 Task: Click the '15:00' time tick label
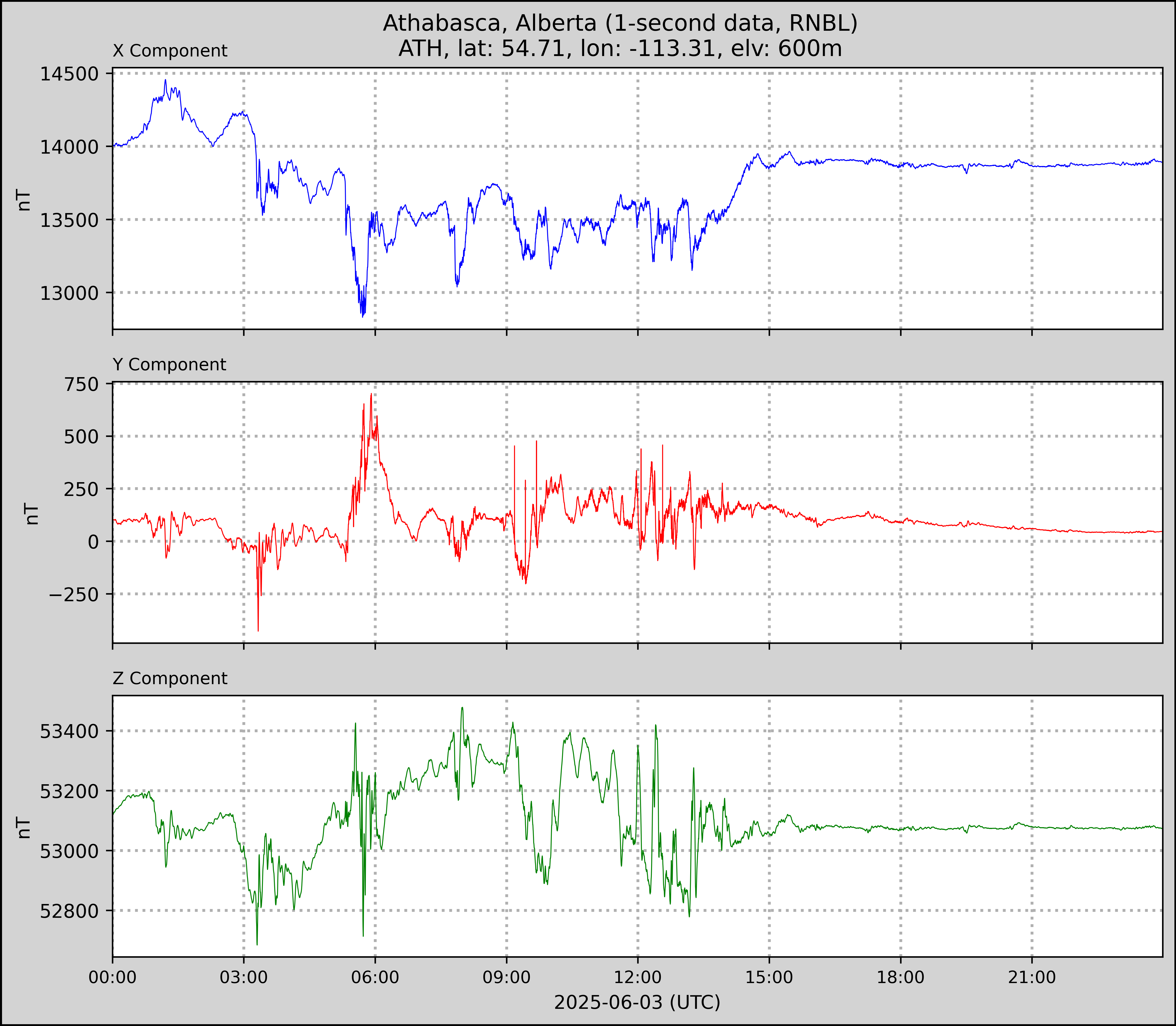pyautogui.click(x=769, y=977)
